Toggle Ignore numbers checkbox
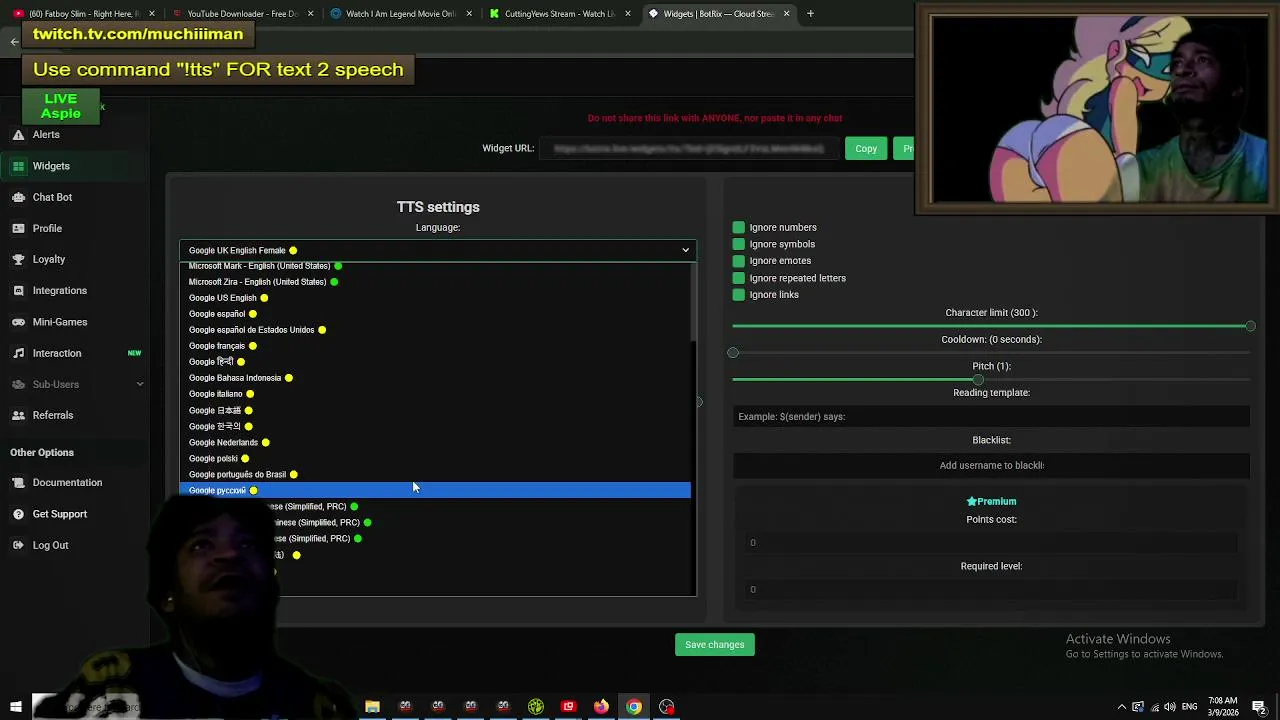Screen dimensions: 1280x720 coord(739,227)
